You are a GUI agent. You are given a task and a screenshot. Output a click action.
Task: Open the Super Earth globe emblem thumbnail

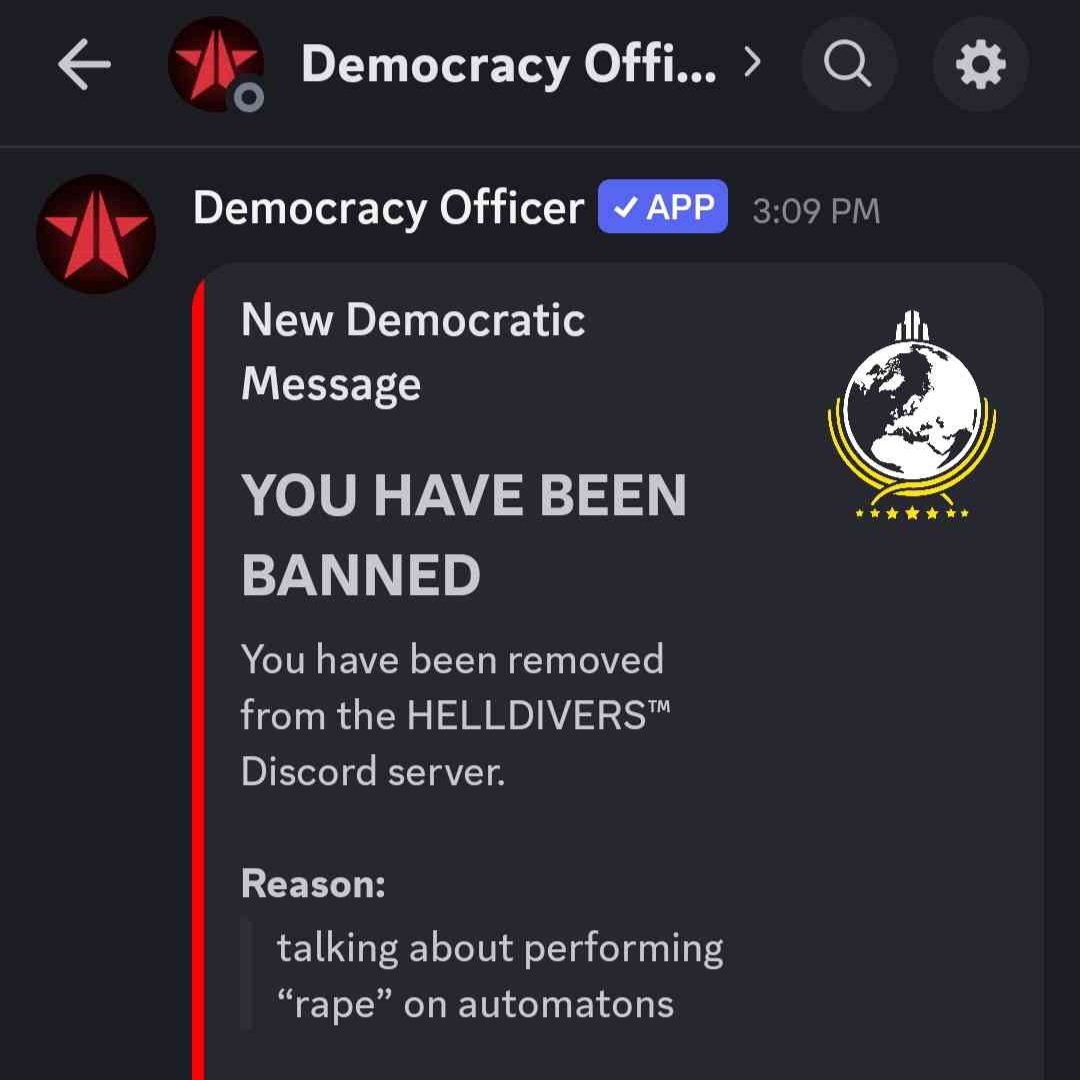912,416
